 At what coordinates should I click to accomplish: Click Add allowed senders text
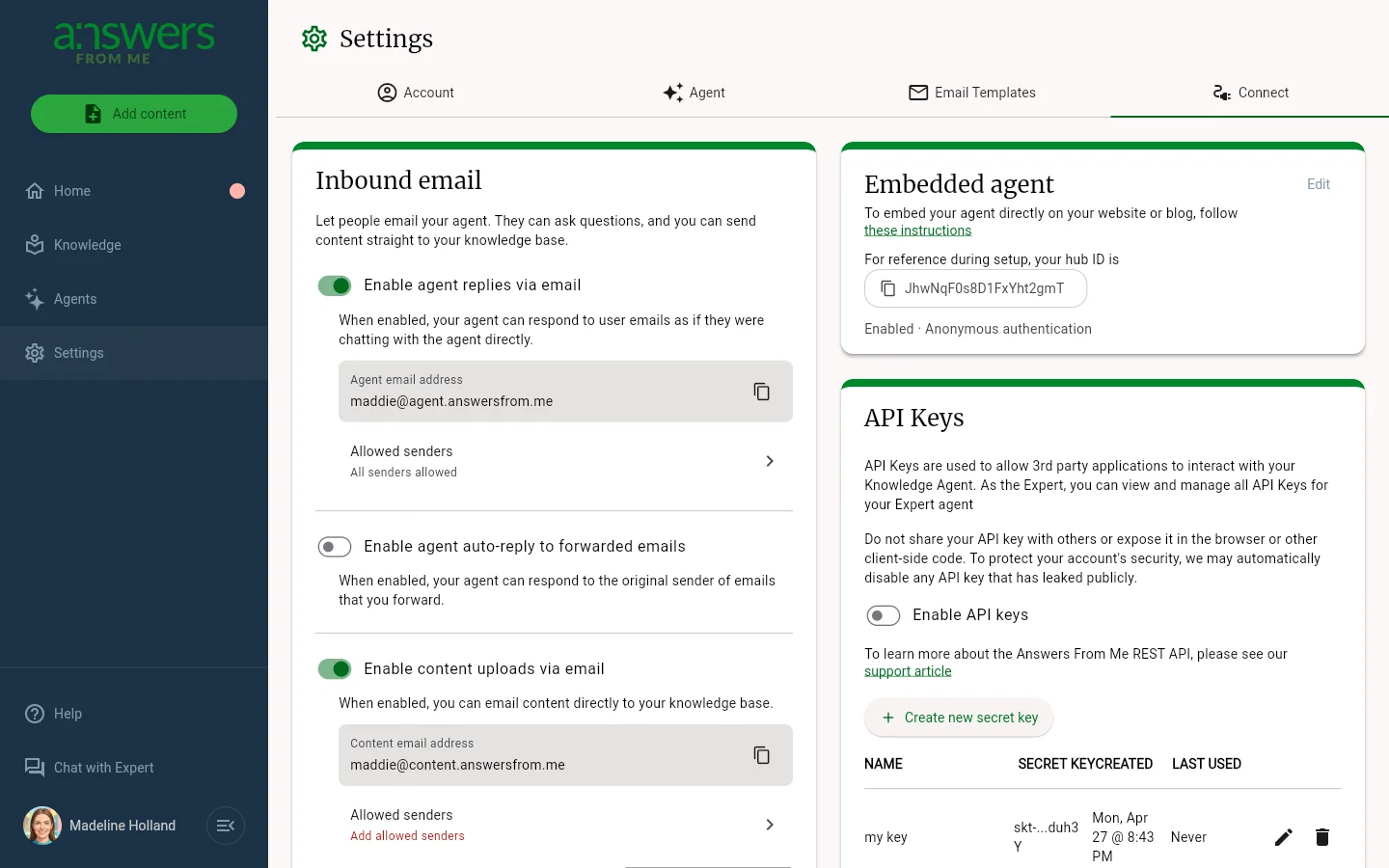click(x=407, y=836)
